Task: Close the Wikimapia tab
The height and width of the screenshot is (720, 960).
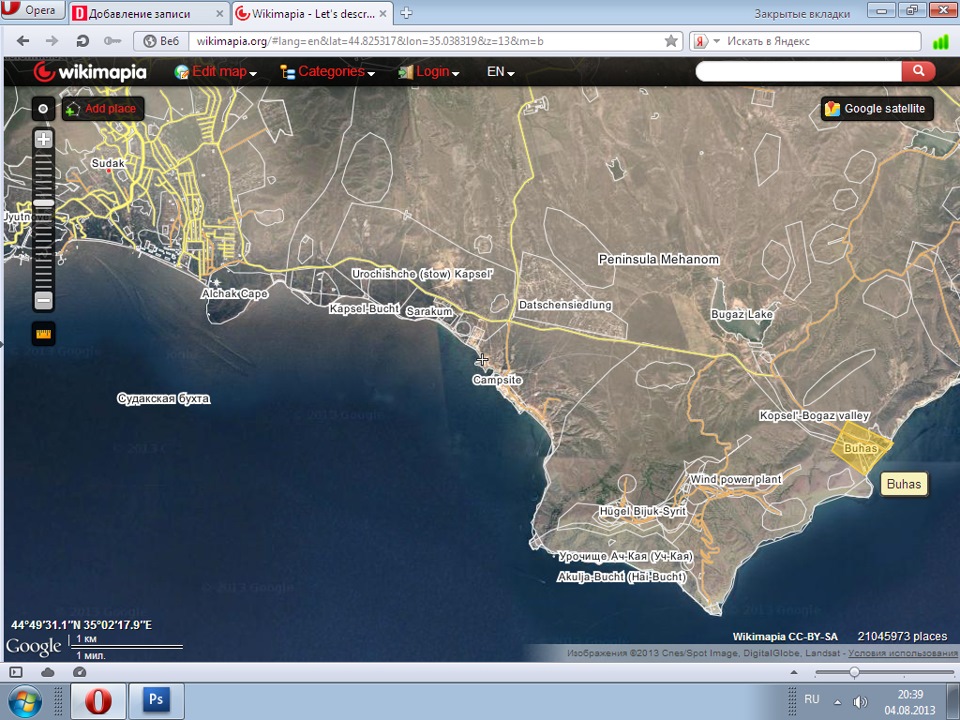Action: pyautogui.click(x=383, y=13)
